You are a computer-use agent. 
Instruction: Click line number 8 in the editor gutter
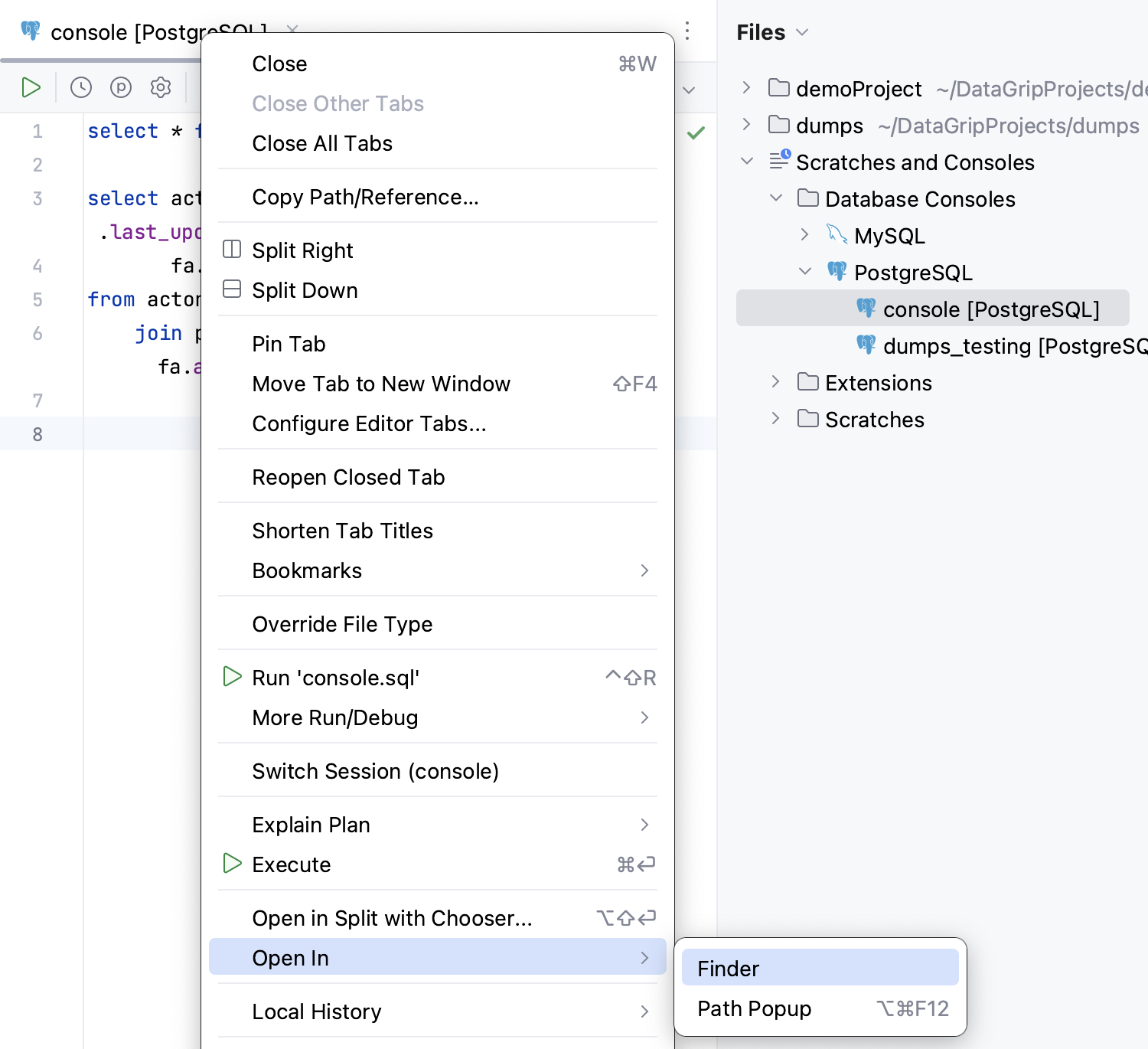coord(37,433)
